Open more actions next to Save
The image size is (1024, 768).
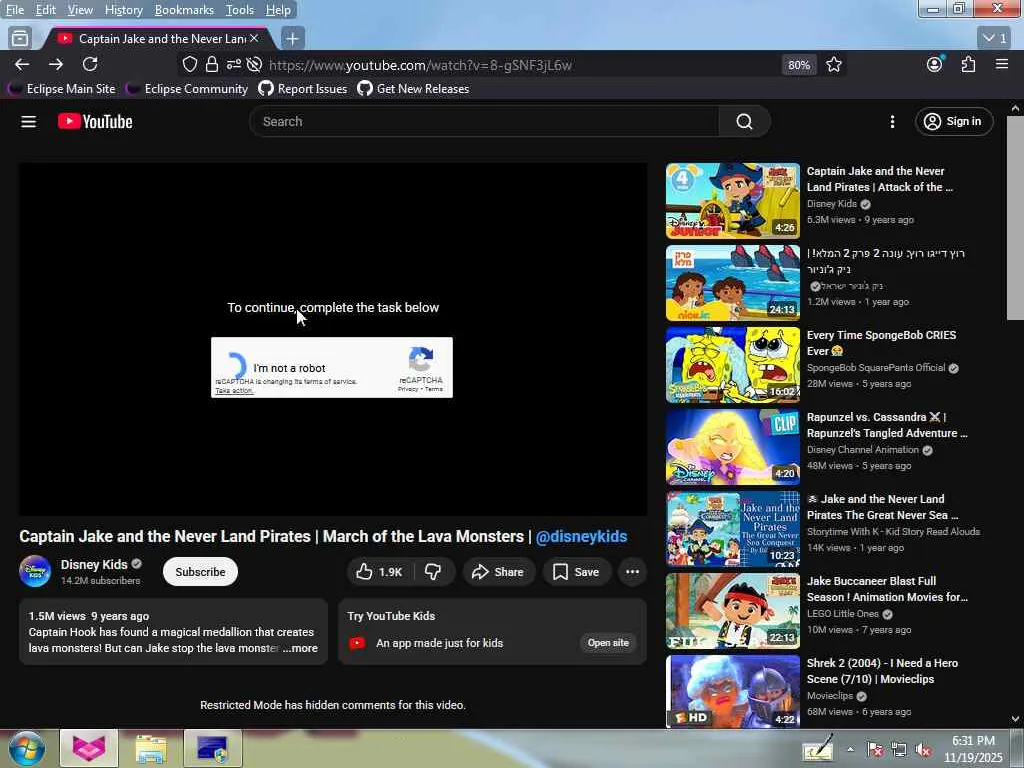tap(632, 572)
